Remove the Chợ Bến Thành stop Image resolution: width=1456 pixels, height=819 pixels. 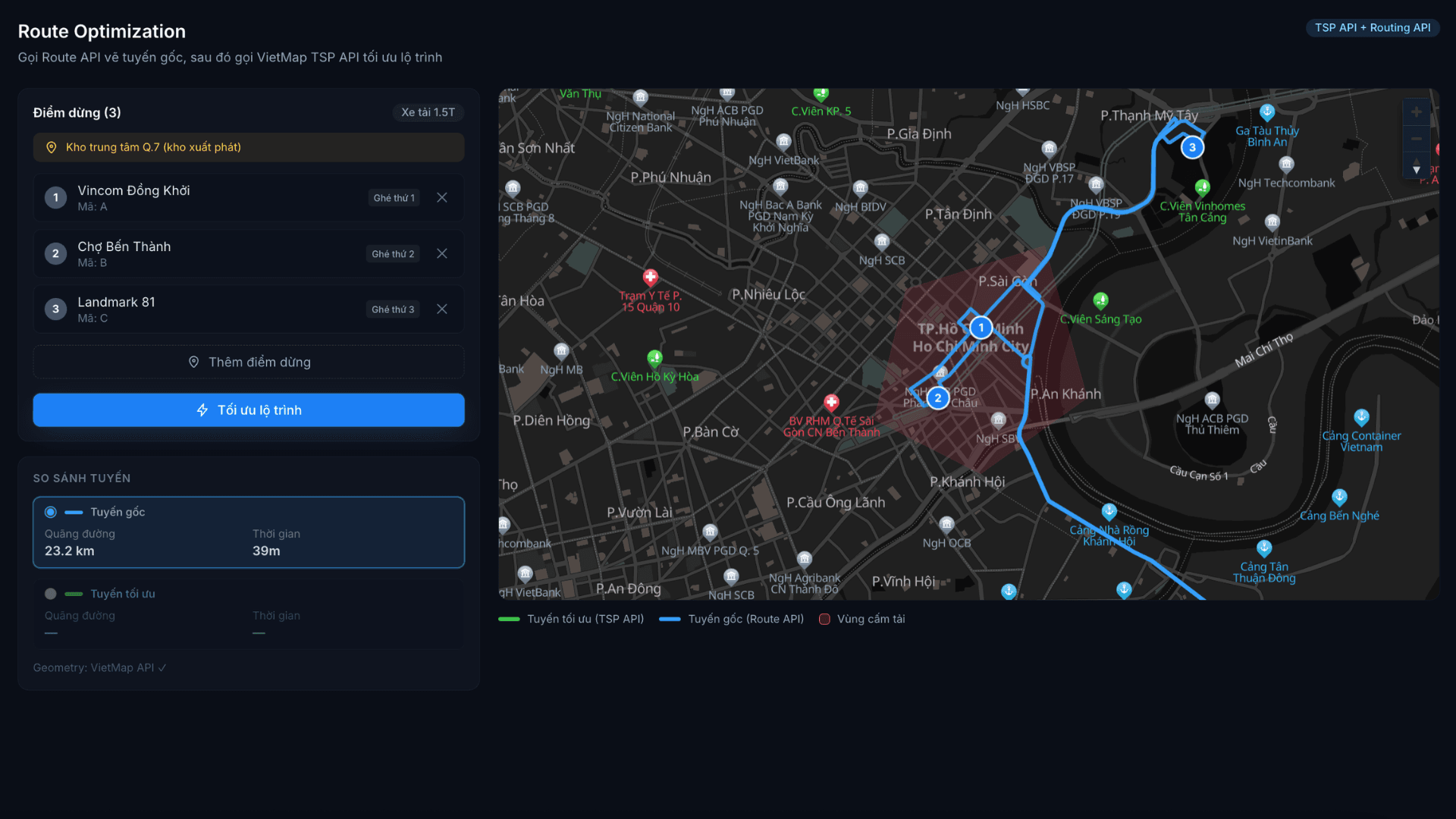pyautogui.click(x=442, y=254)
